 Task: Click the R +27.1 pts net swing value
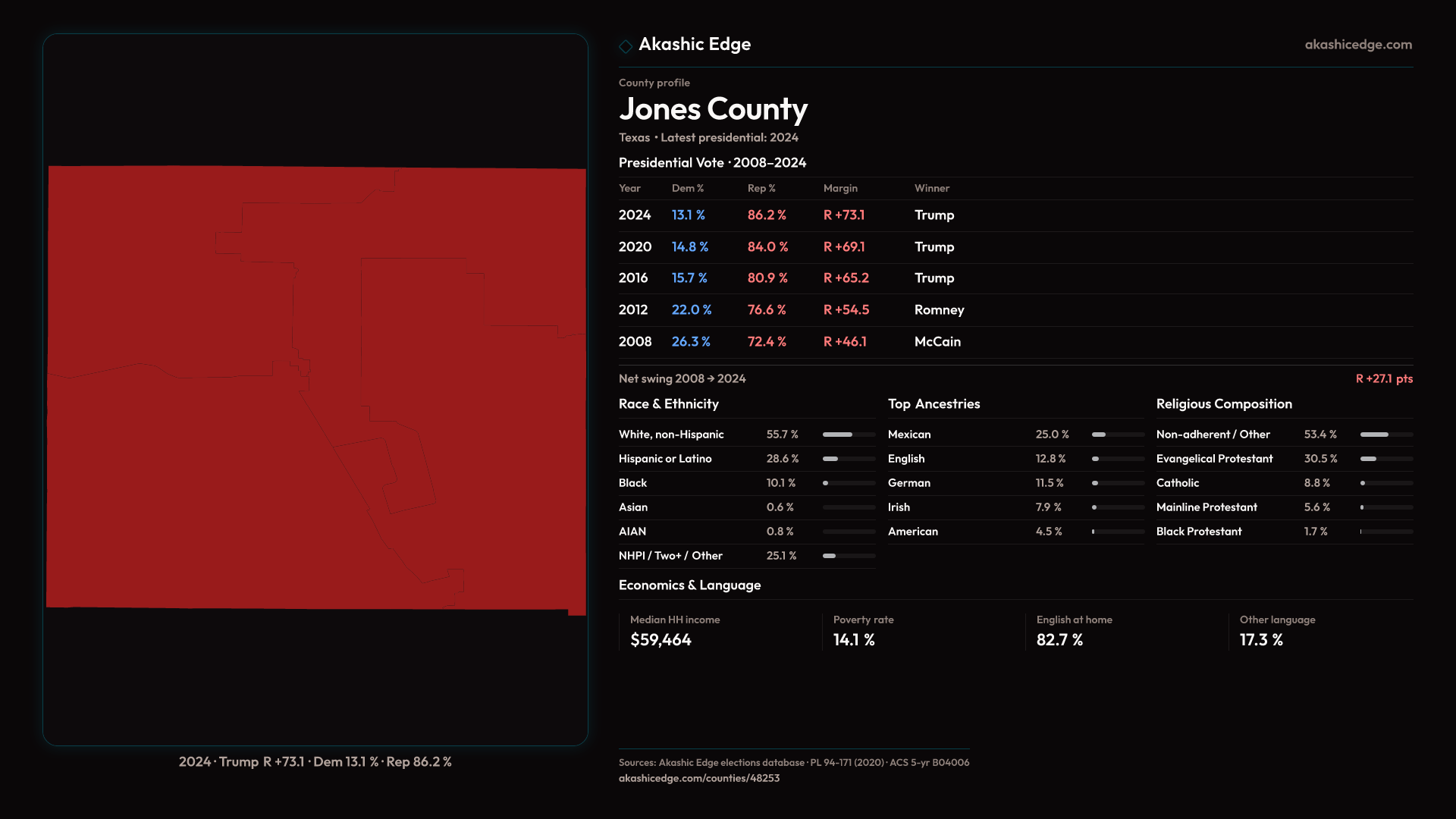coord(1383,378)
